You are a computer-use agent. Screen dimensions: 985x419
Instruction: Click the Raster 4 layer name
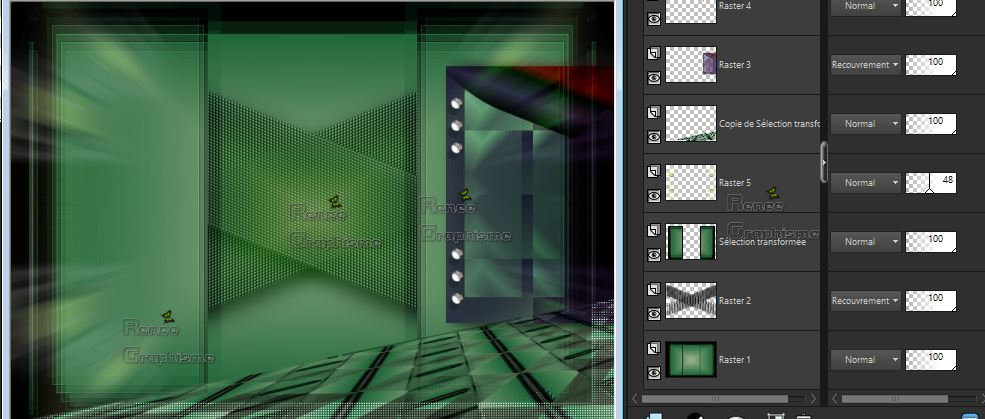click(x=734, y=6)
